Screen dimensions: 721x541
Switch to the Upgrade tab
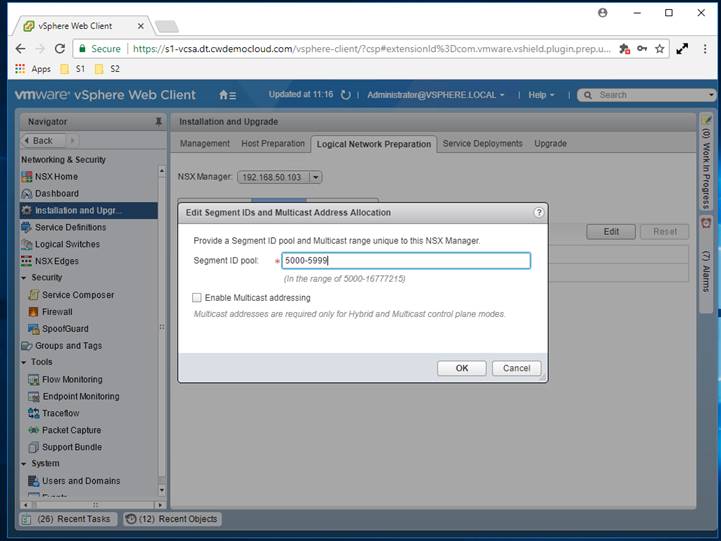[x=550, y=143]
